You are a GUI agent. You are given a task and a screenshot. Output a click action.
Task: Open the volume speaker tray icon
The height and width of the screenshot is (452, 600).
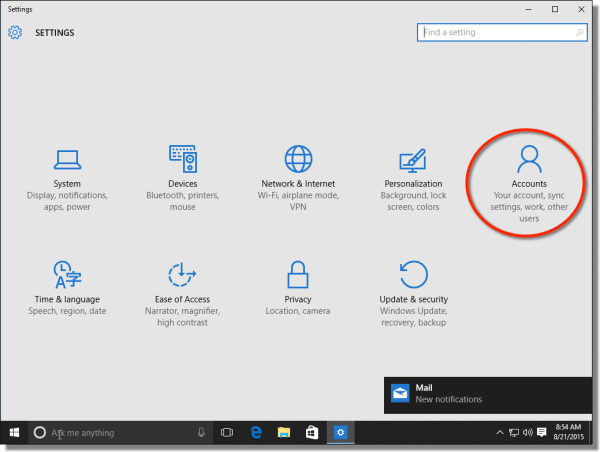pos(528,432)
